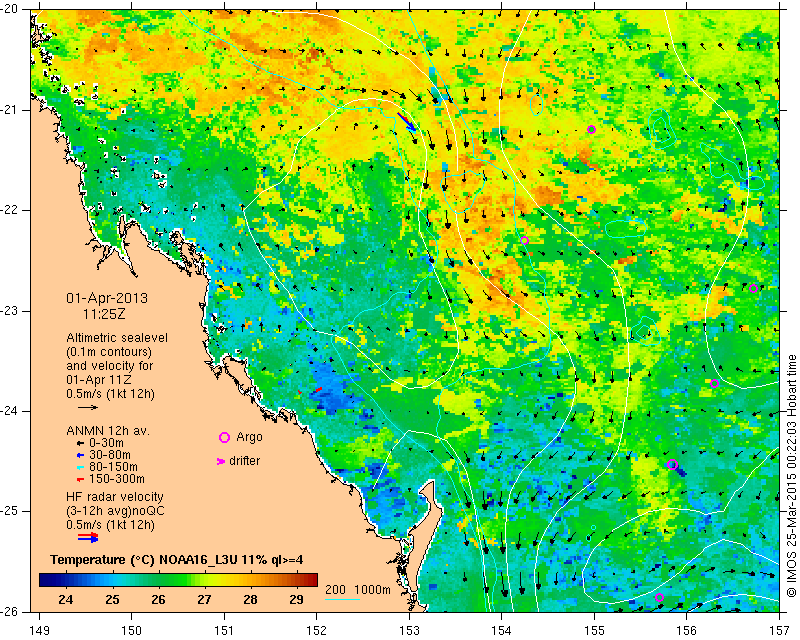Select Argo float marker near 155.8°E, 24.5°S

click(x=672, y=464)
